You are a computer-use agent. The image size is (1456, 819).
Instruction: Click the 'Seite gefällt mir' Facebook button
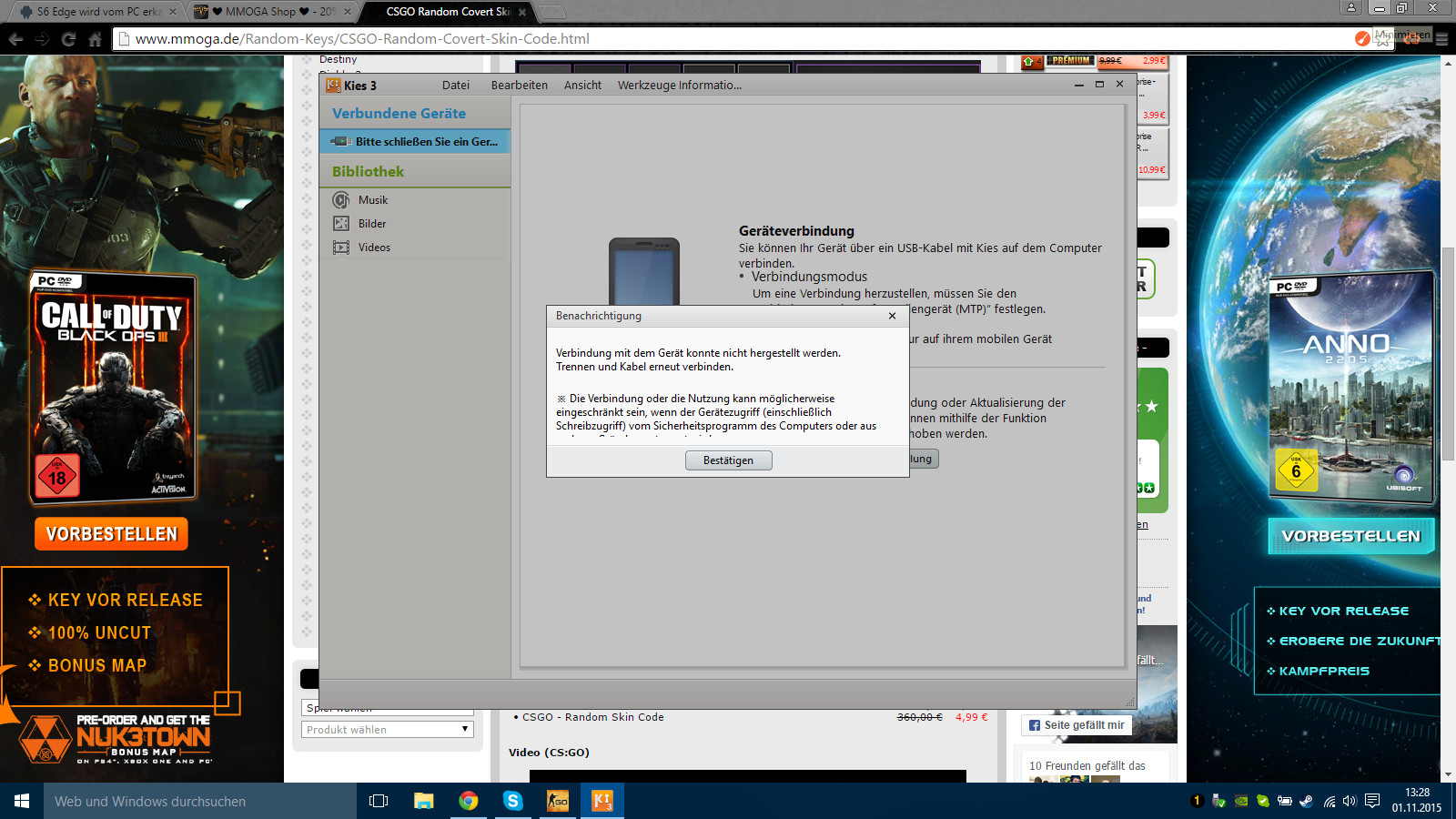(1077, 725)
